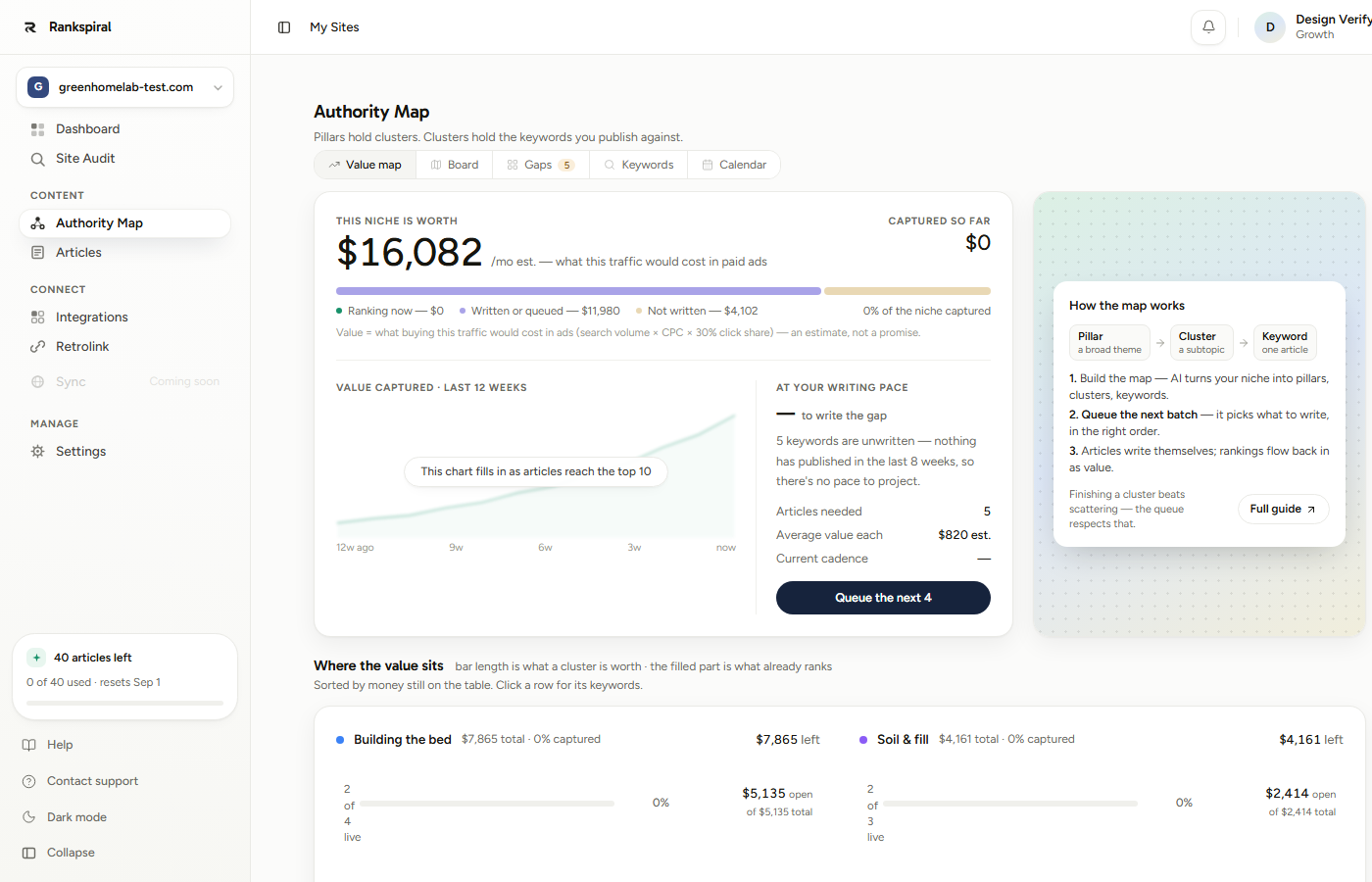Click the Dark mode moon icon

[x=29, y=817]
